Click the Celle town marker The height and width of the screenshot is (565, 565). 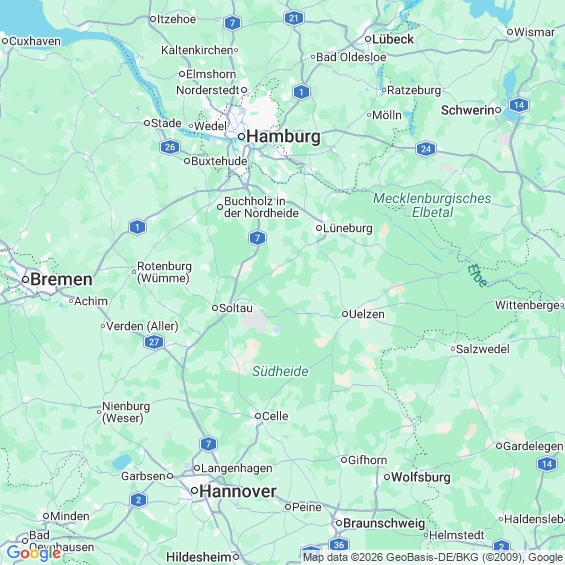(x=258, y=416)
